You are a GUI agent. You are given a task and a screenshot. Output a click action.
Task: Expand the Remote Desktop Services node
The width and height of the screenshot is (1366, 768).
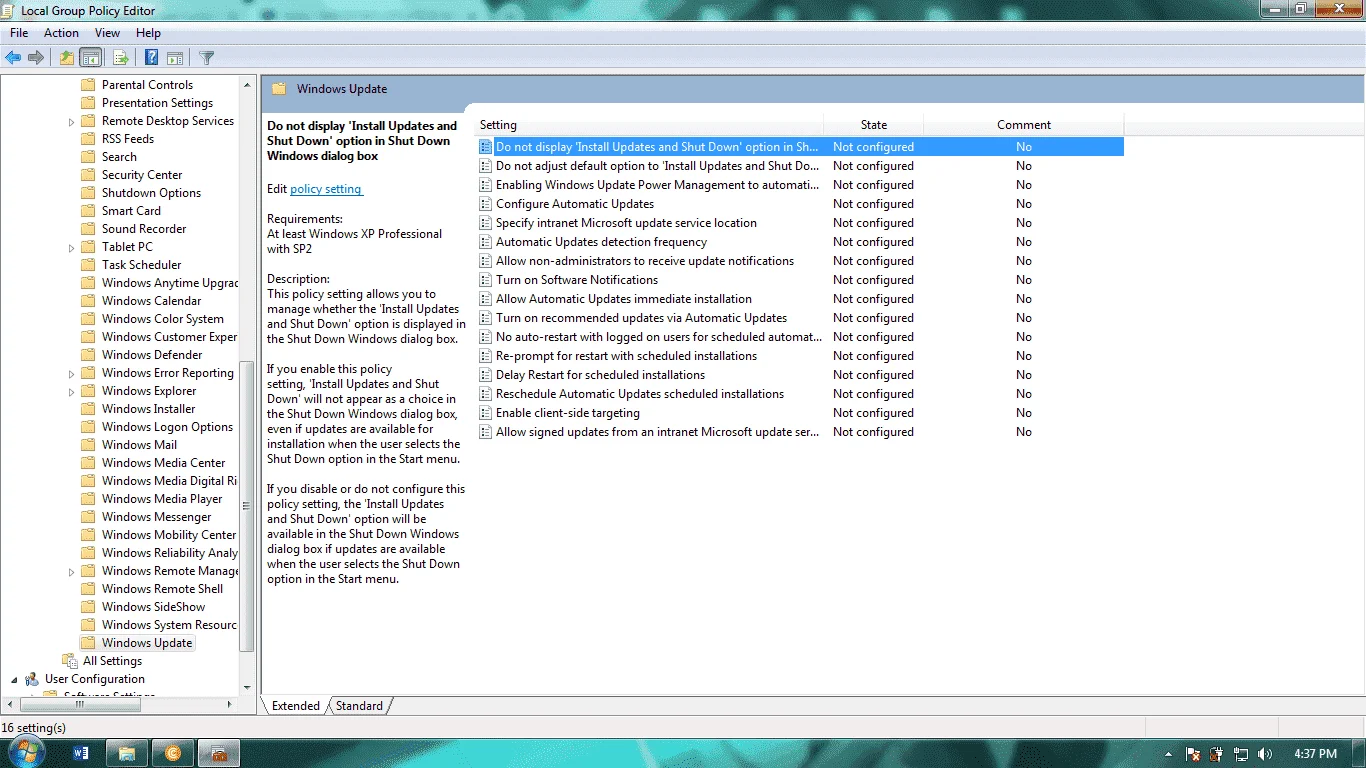pos(71,122)
